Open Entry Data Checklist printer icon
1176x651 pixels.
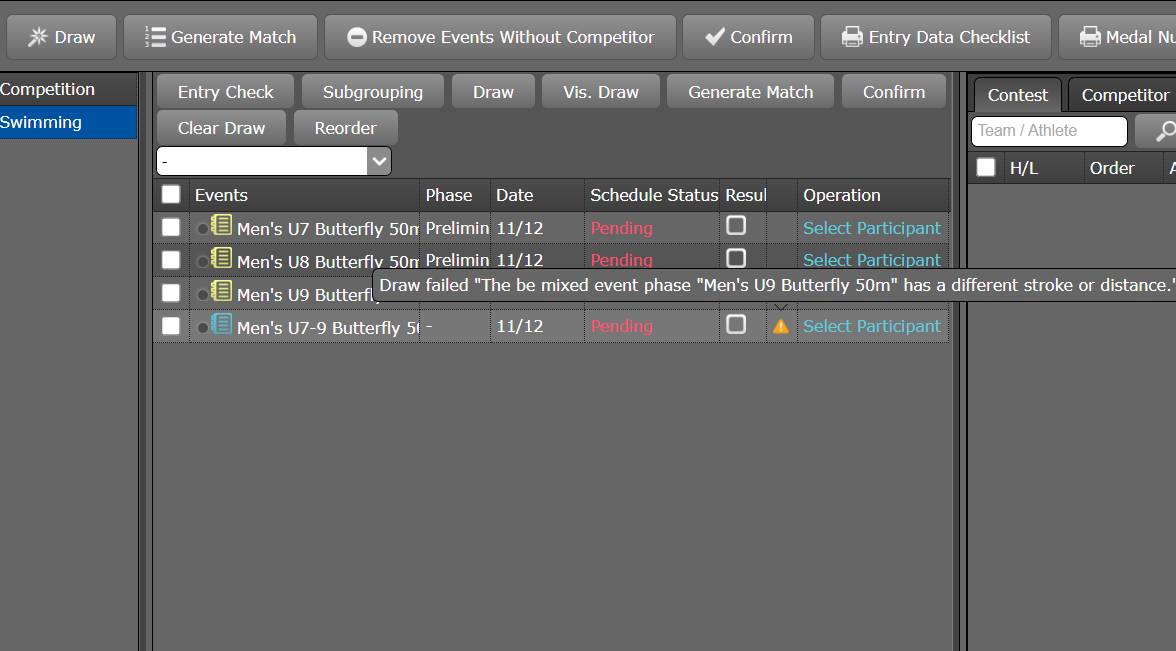click(x=851, y=36)
